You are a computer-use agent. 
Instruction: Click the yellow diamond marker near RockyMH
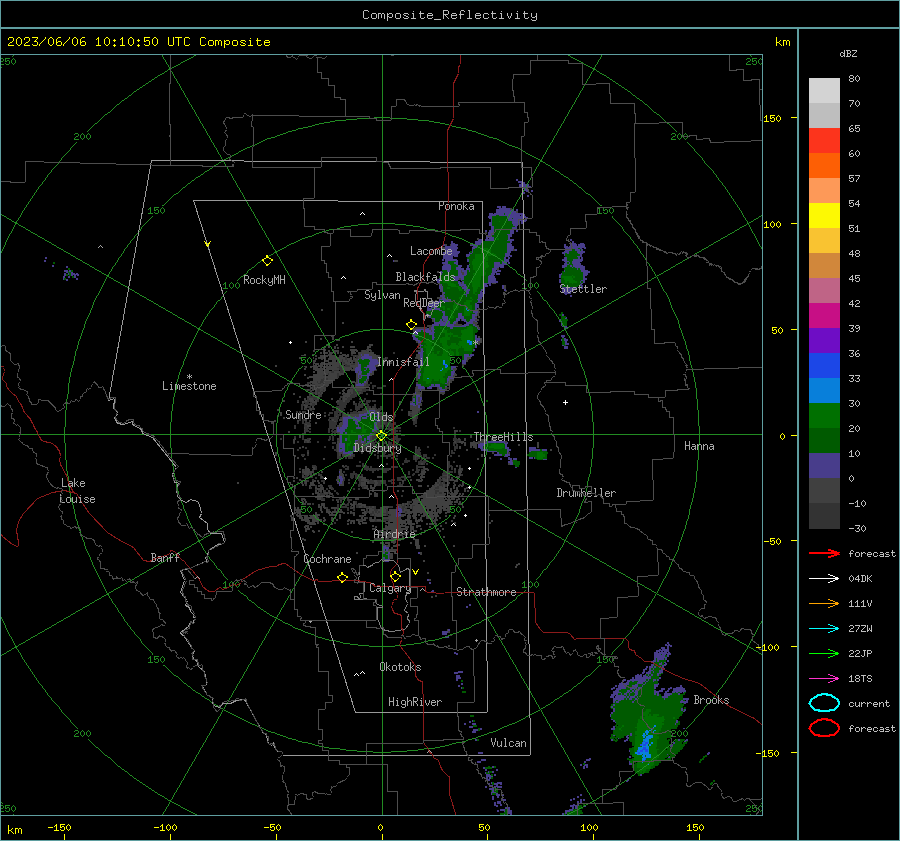click(x=267, y=261)
